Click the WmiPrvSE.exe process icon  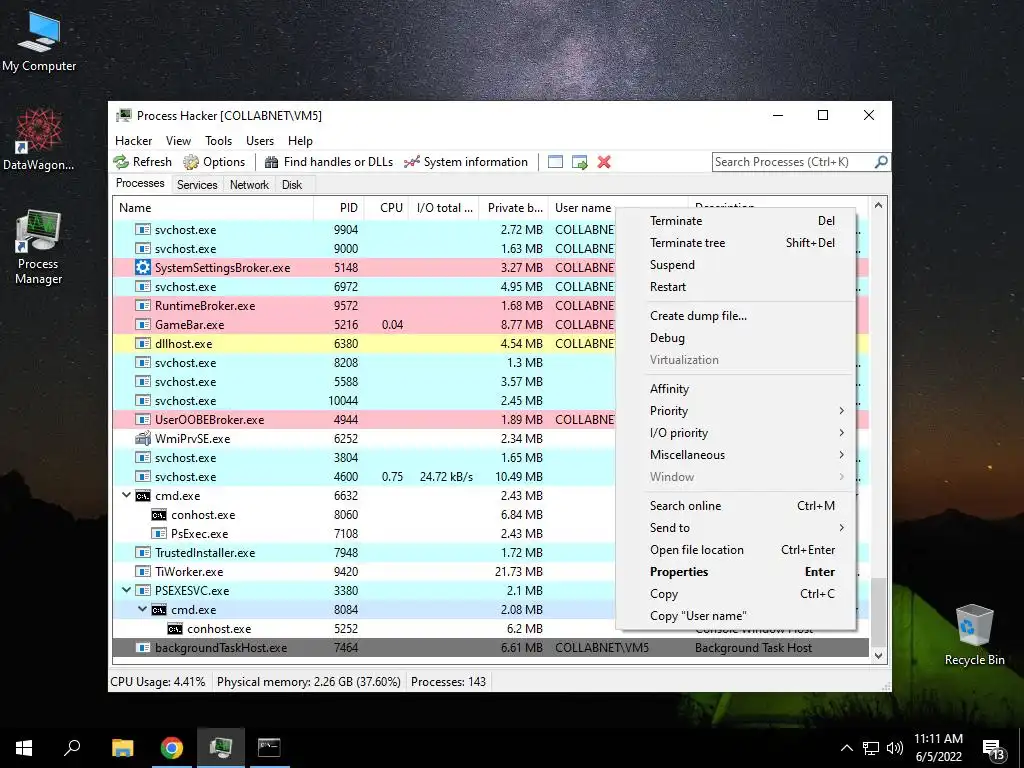(x=142, y=438)
